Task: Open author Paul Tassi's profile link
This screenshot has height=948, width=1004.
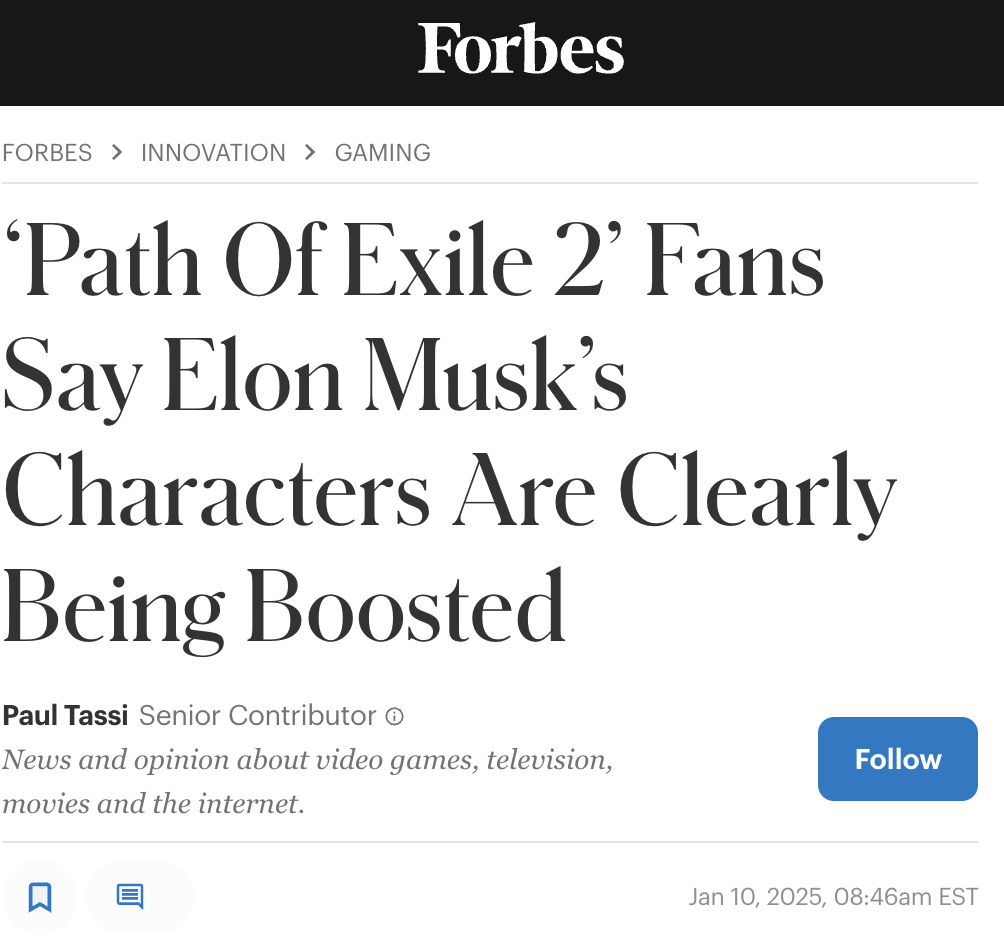Action: pos(66,716)
